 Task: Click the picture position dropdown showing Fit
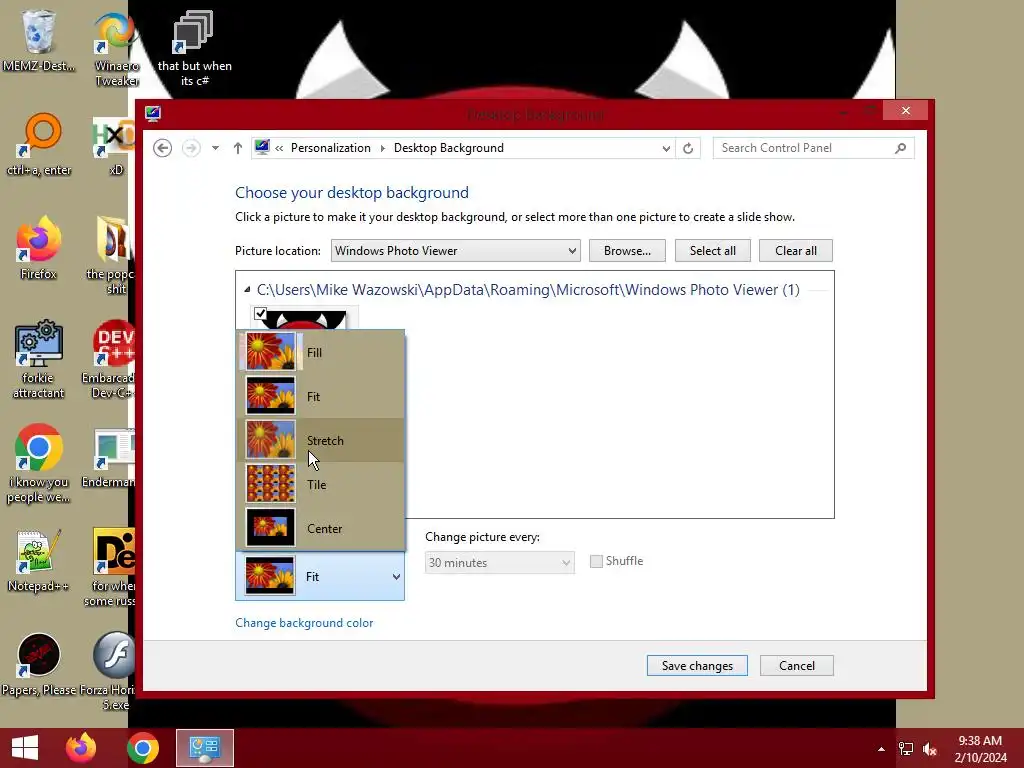(x=320, y=577)
